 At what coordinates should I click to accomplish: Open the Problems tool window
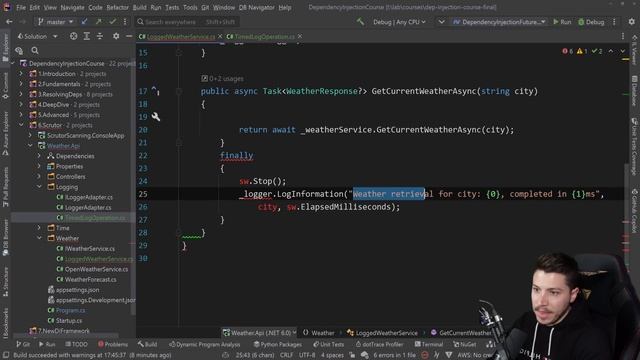(x=113, y=344)
